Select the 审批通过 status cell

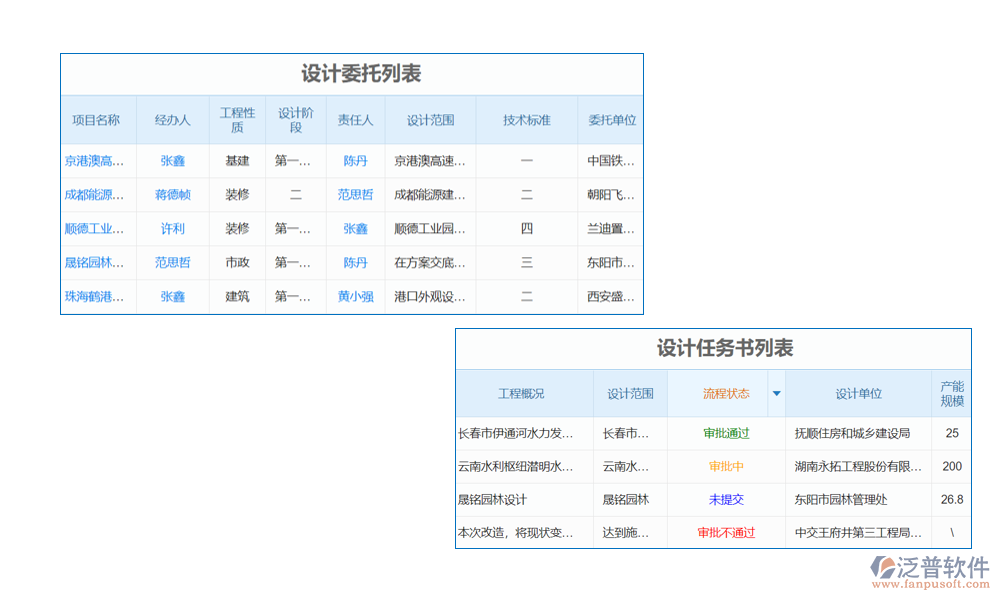pos(726,434)
